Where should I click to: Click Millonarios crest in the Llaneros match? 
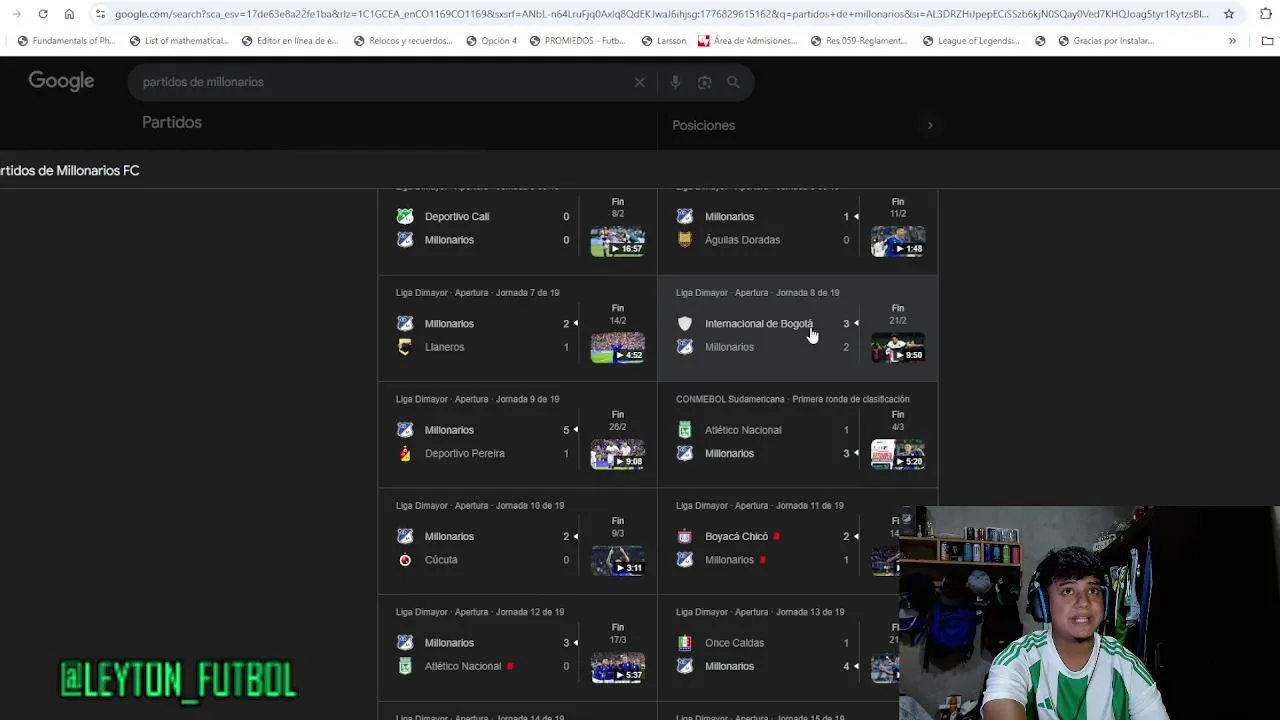pos(405,324)
